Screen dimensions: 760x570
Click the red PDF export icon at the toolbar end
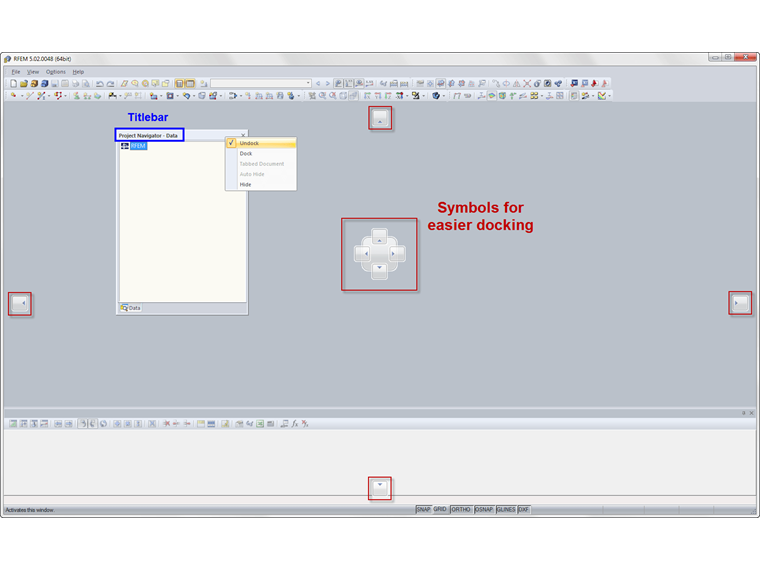[x=604, y=83]
